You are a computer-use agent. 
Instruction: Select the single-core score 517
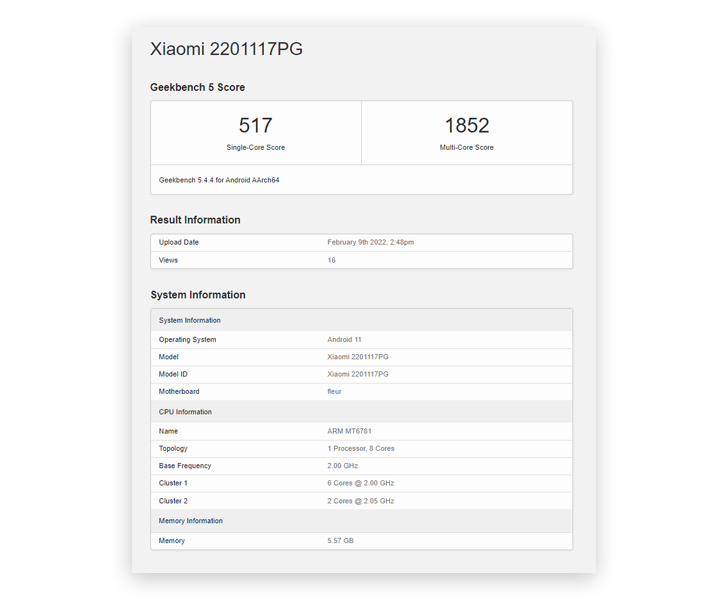click(255, 125)
